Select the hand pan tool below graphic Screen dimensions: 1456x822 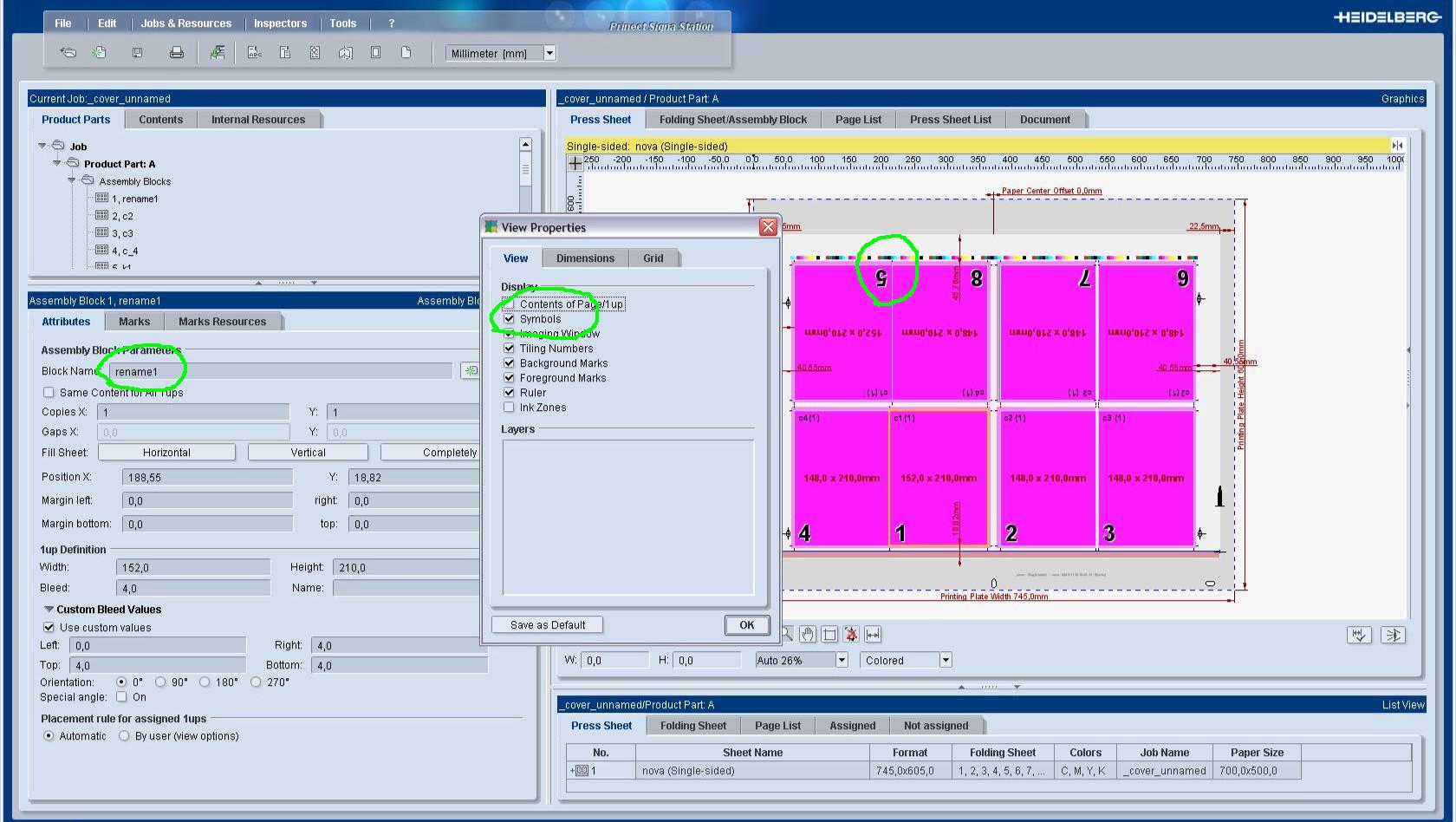[x=808, y=635]
